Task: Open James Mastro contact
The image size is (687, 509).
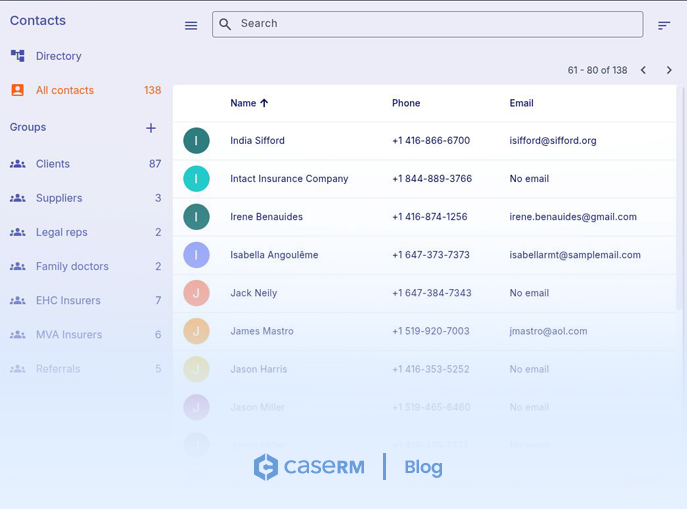Action: pyautogui.click(x=262, y=331)
